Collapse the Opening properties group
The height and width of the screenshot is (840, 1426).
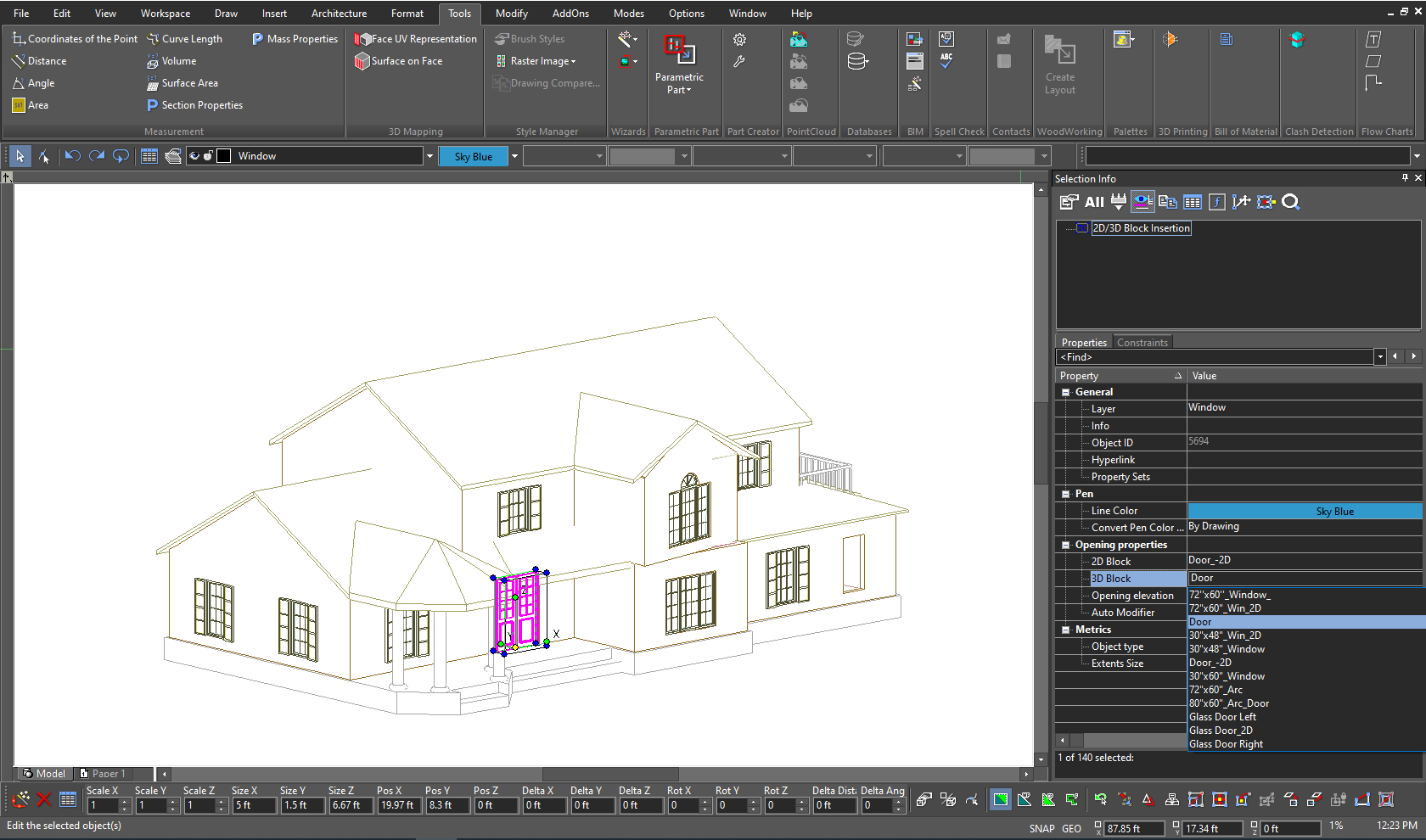[1066, 545]
